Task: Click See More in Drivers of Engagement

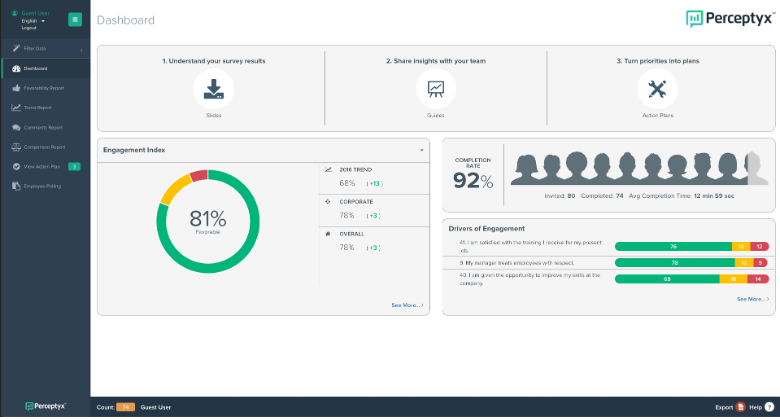Action: (x=753, y=299)
